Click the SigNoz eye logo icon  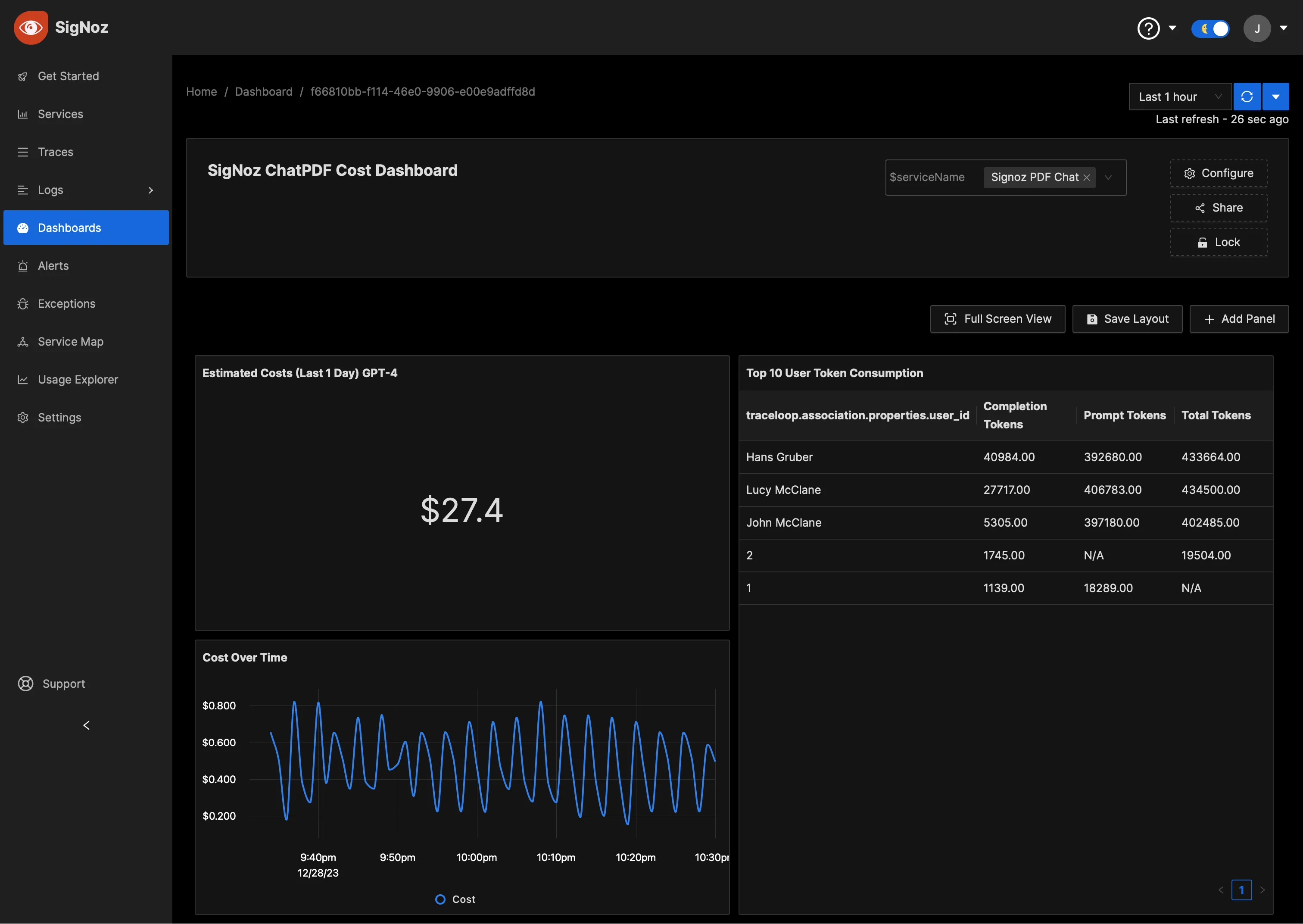click(x=31, y=27)
